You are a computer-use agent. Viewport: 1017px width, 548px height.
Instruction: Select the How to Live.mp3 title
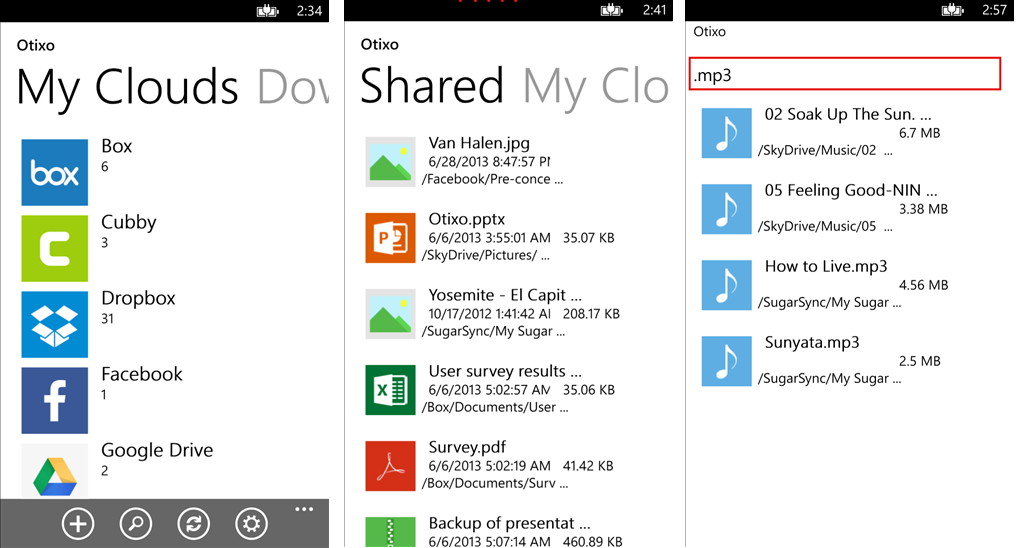(x=826, y=267)
